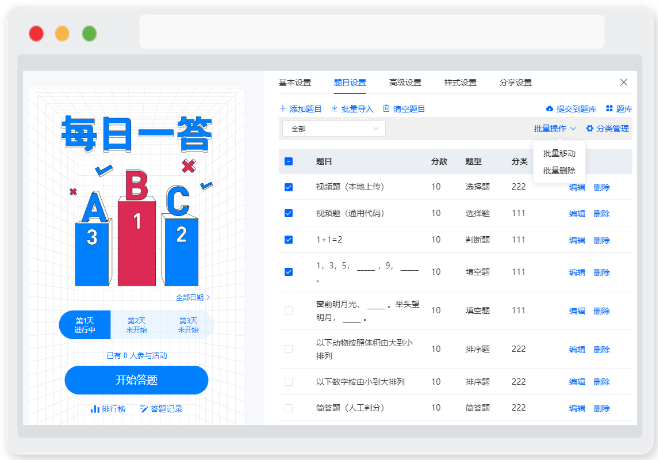
Task: Click 删除 for the 1，3，5 question
Action: click(601, 272)
